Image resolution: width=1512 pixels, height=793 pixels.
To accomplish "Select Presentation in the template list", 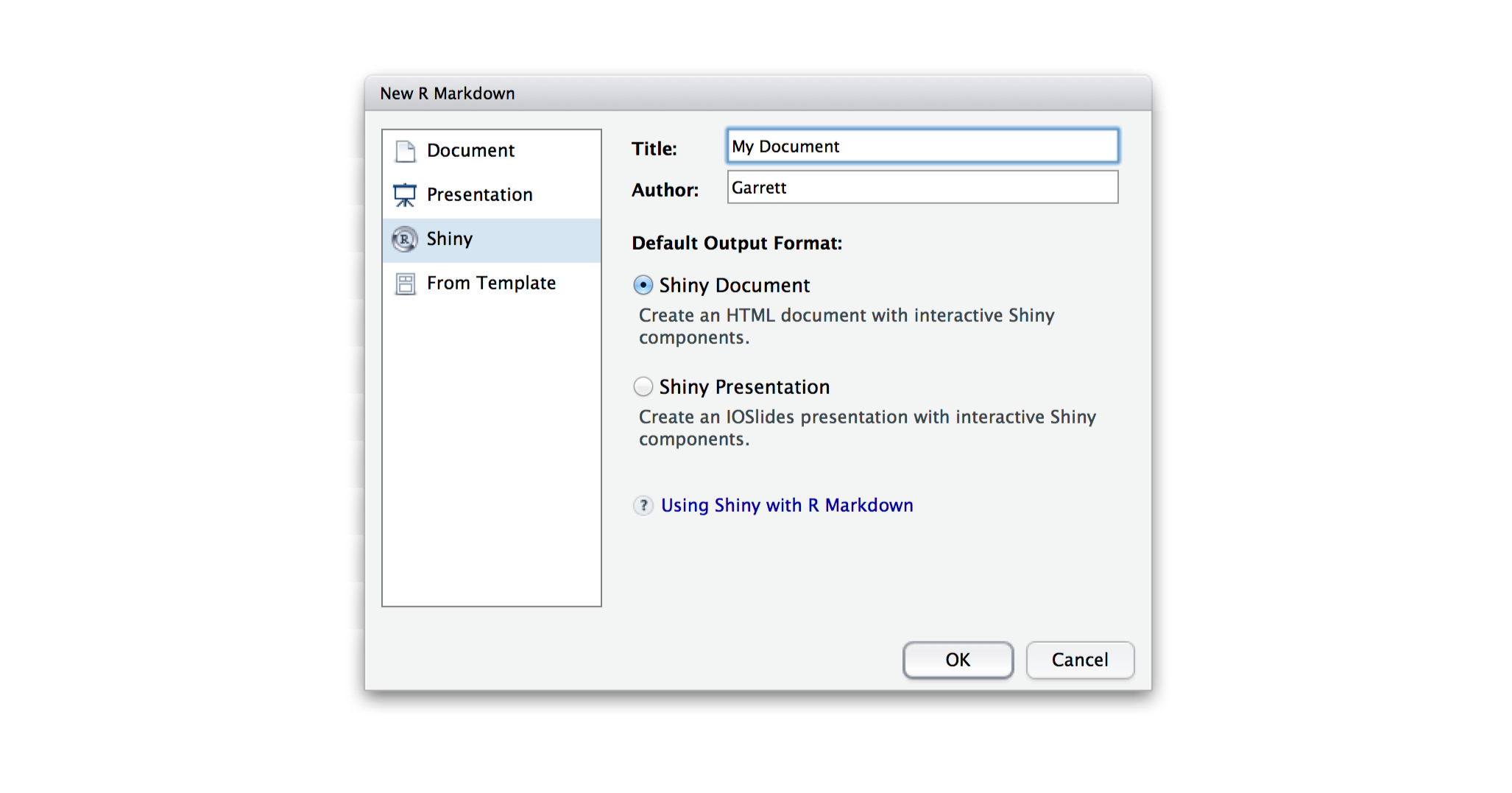I will tap(478, 194).
